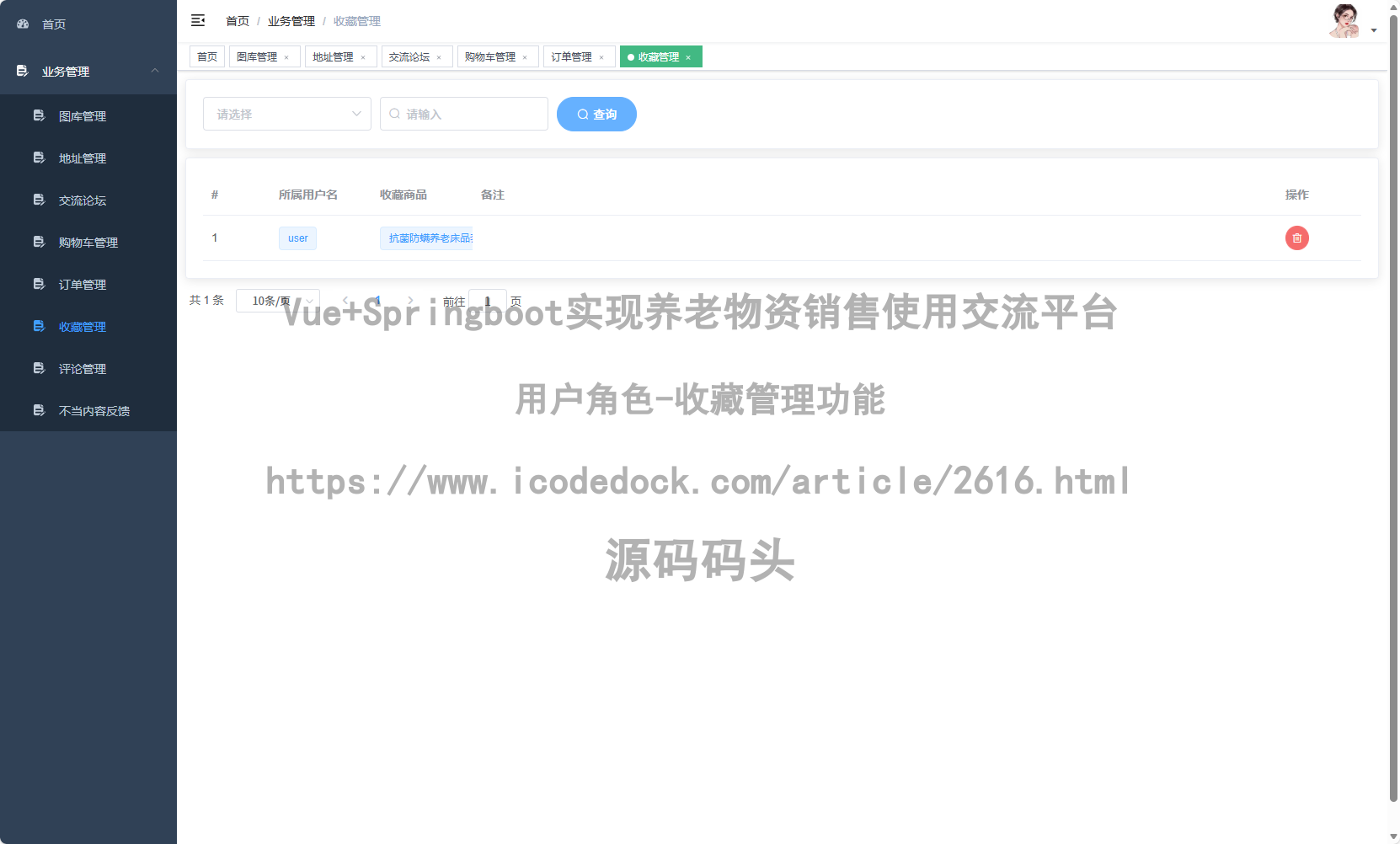Open 订单管理 from the sidebar

pos(82,284)
